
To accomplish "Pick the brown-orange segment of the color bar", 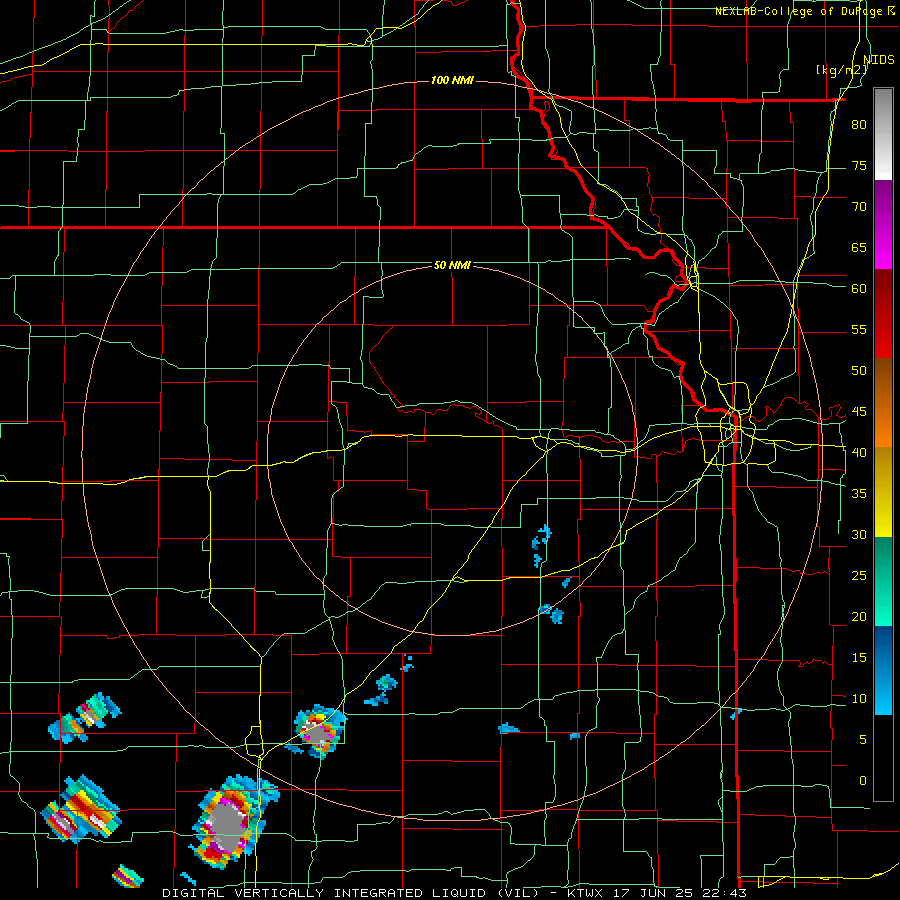I will (x=883, y=402).
